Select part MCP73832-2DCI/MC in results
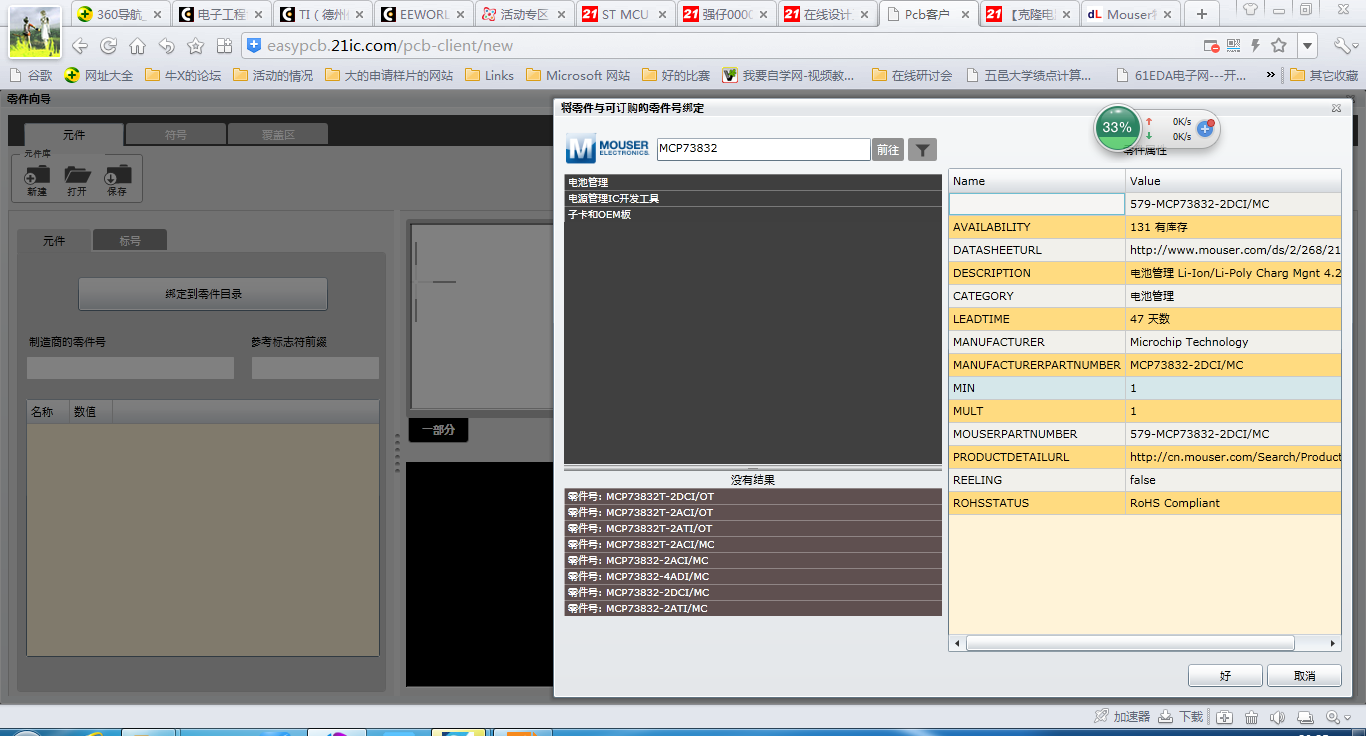This screenshot has width=1366, height=736. coord(753,592)
